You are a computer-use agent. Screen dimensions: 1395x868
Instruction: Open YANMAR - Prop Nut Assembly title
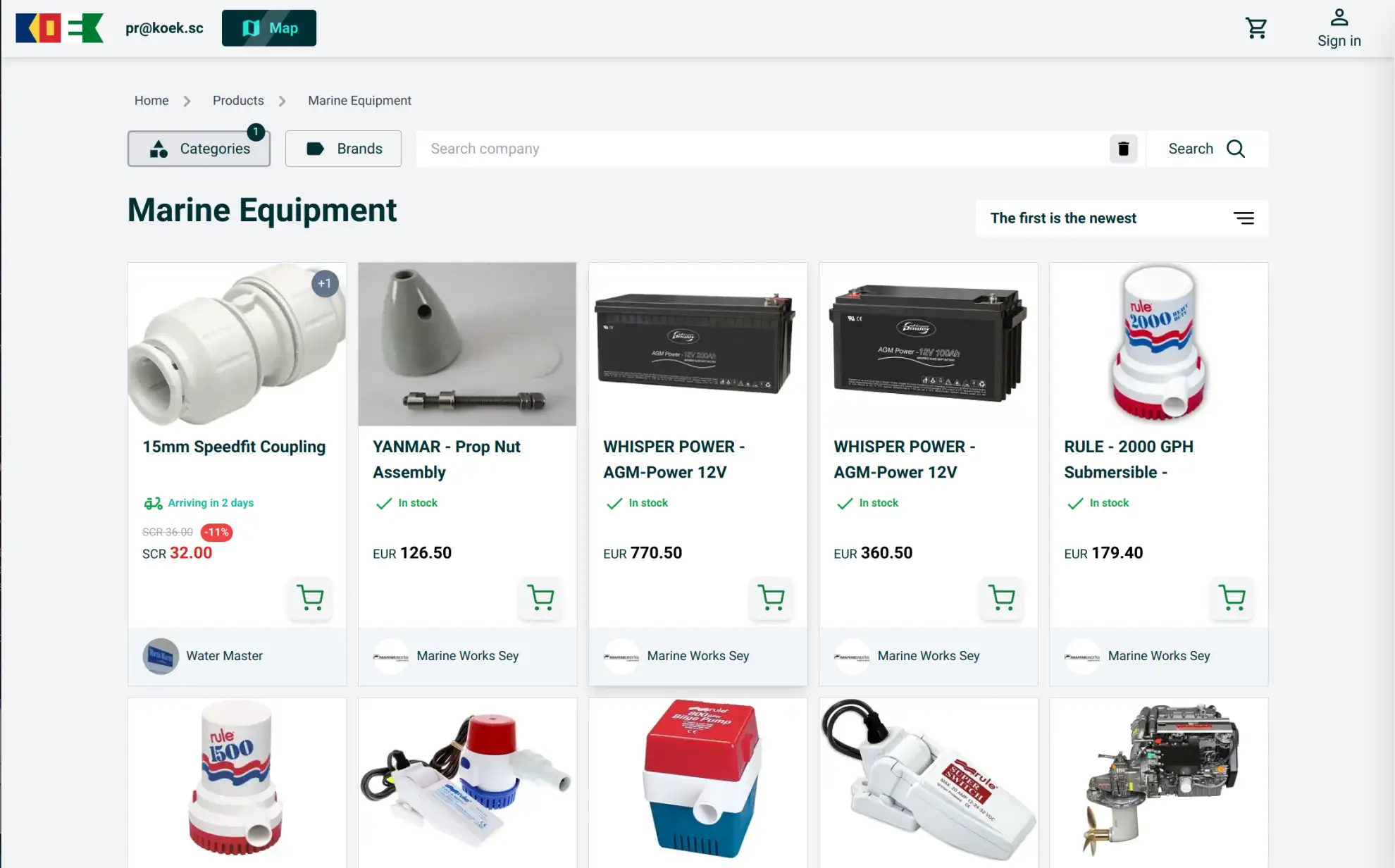[x=447, y=459]
